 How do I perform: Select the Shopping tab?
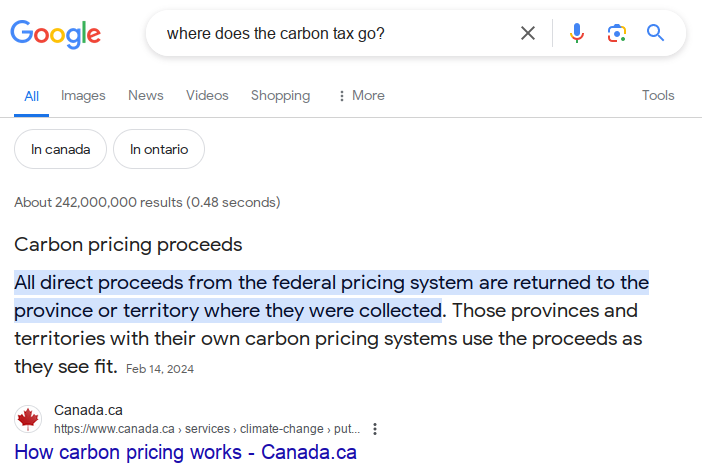(280, 96)
